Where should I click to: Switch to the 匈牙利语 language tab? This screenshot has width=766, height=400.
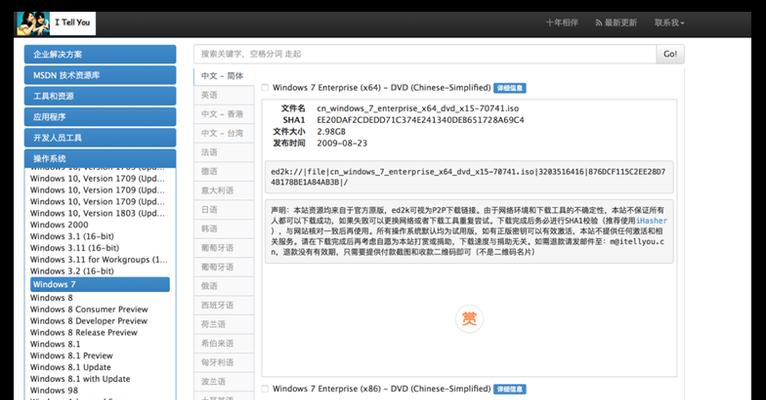[x=224, y=362]
